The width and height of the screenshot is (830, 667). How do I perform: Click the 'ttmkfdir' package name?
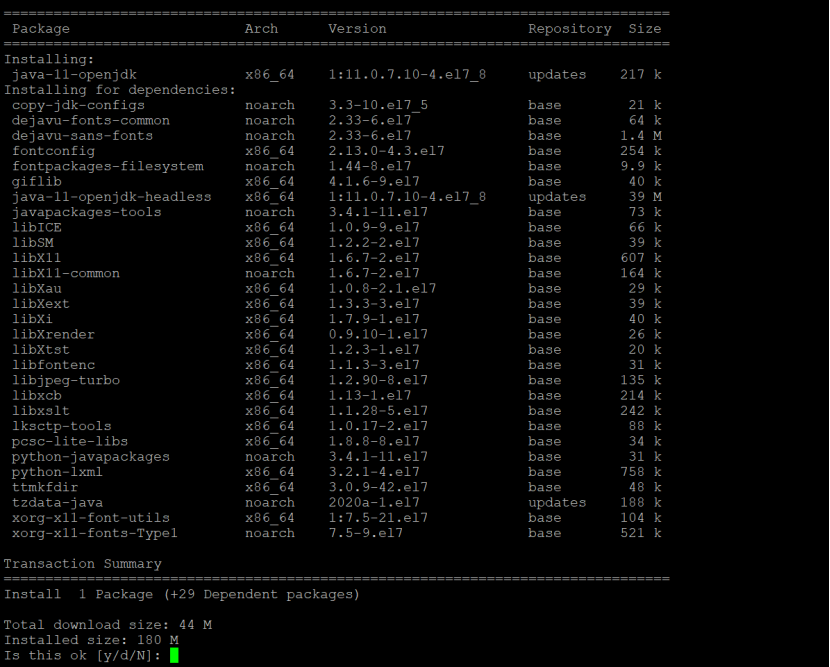coord(45,488)
